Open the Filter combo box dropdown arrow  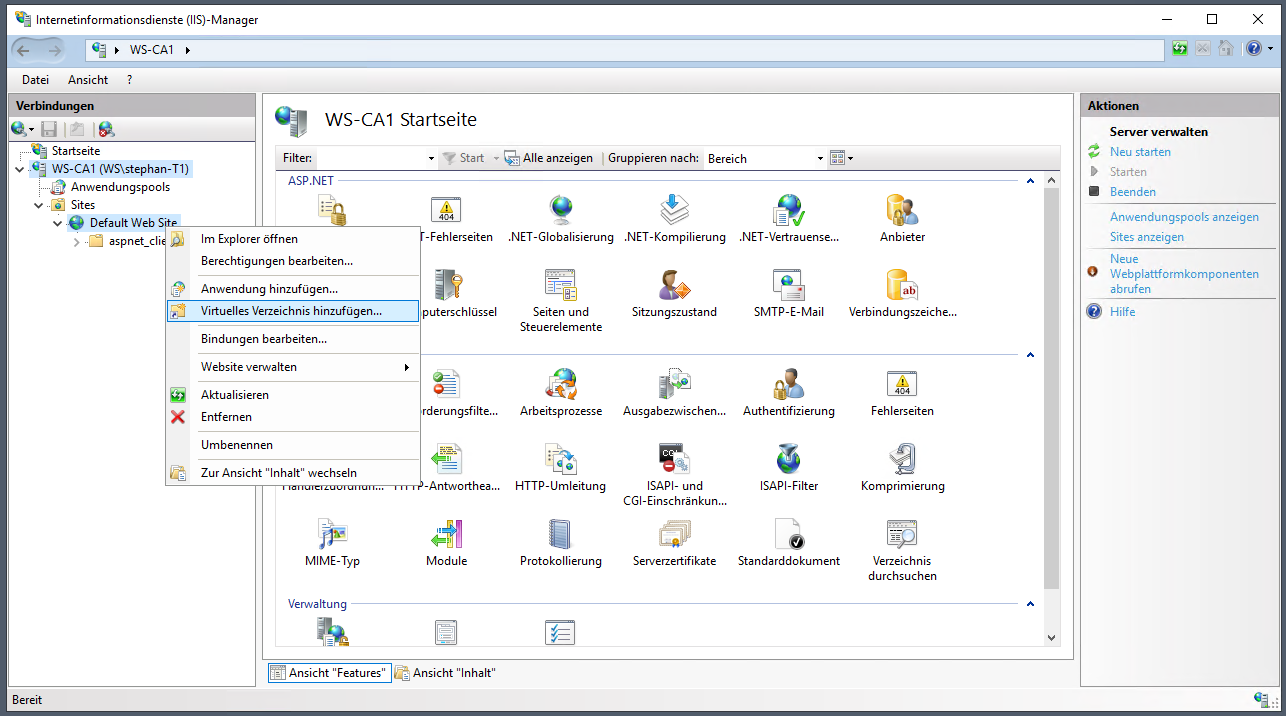(431, 158)
